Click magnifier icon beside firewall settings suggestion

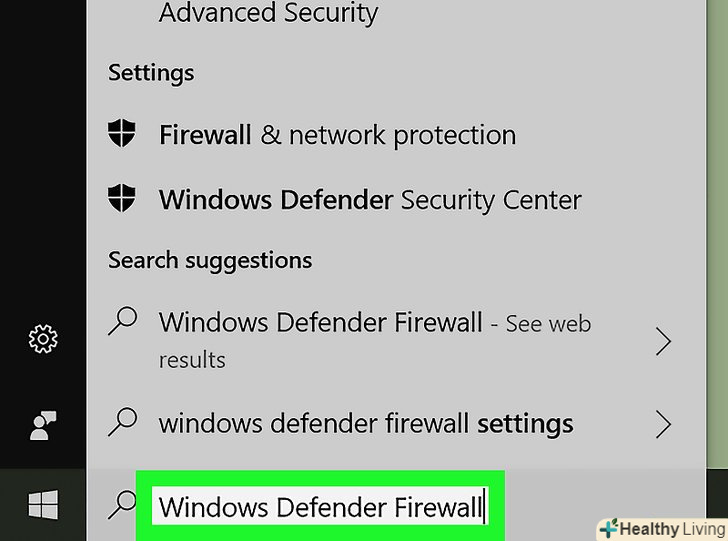click(122, 422)
